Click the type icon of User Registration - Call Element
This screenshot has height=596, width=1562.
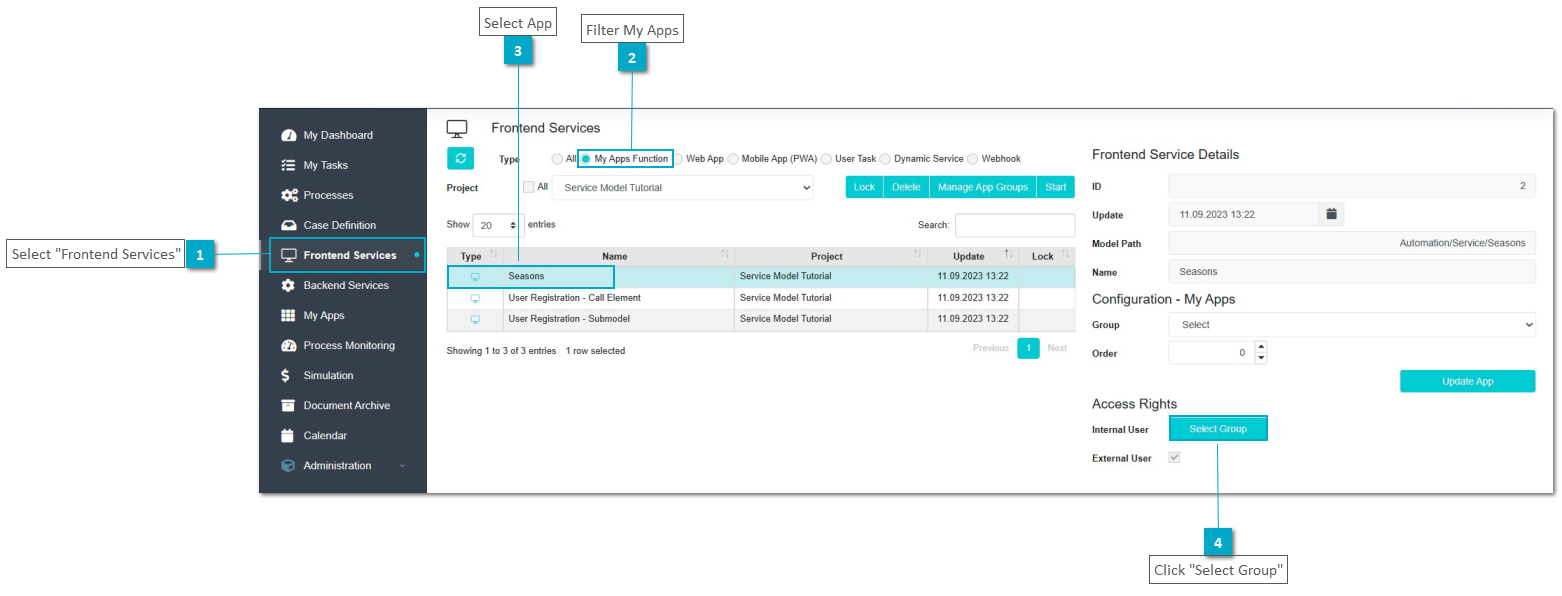pos(475,298)
